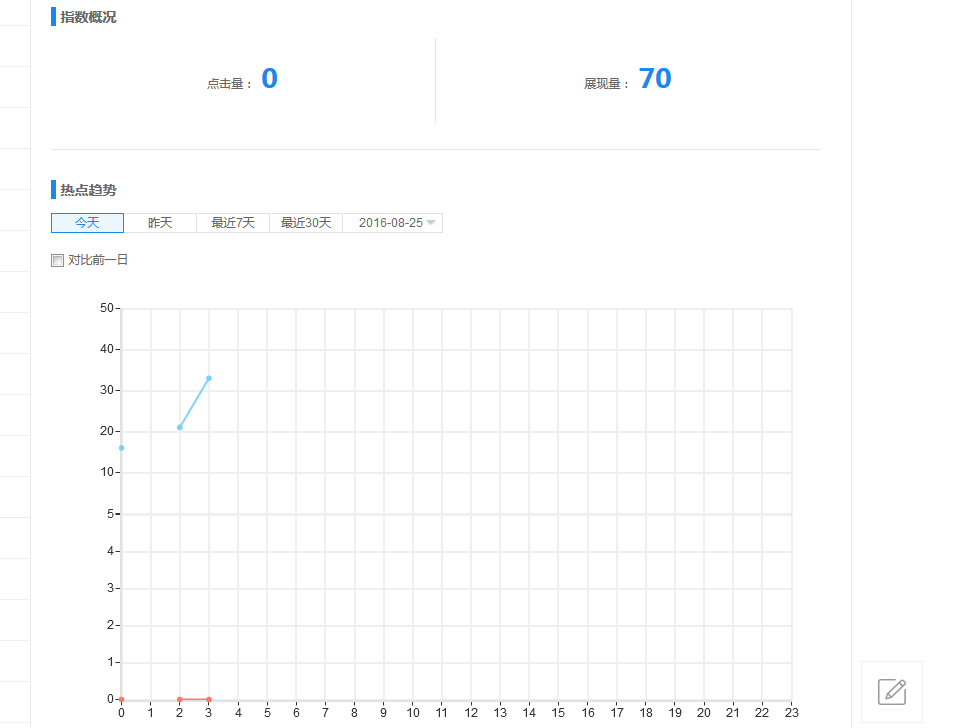961x728 pixels.
Task: Click the 点击量 value 0
Action: pyautogui.click(x=269, y=79)
